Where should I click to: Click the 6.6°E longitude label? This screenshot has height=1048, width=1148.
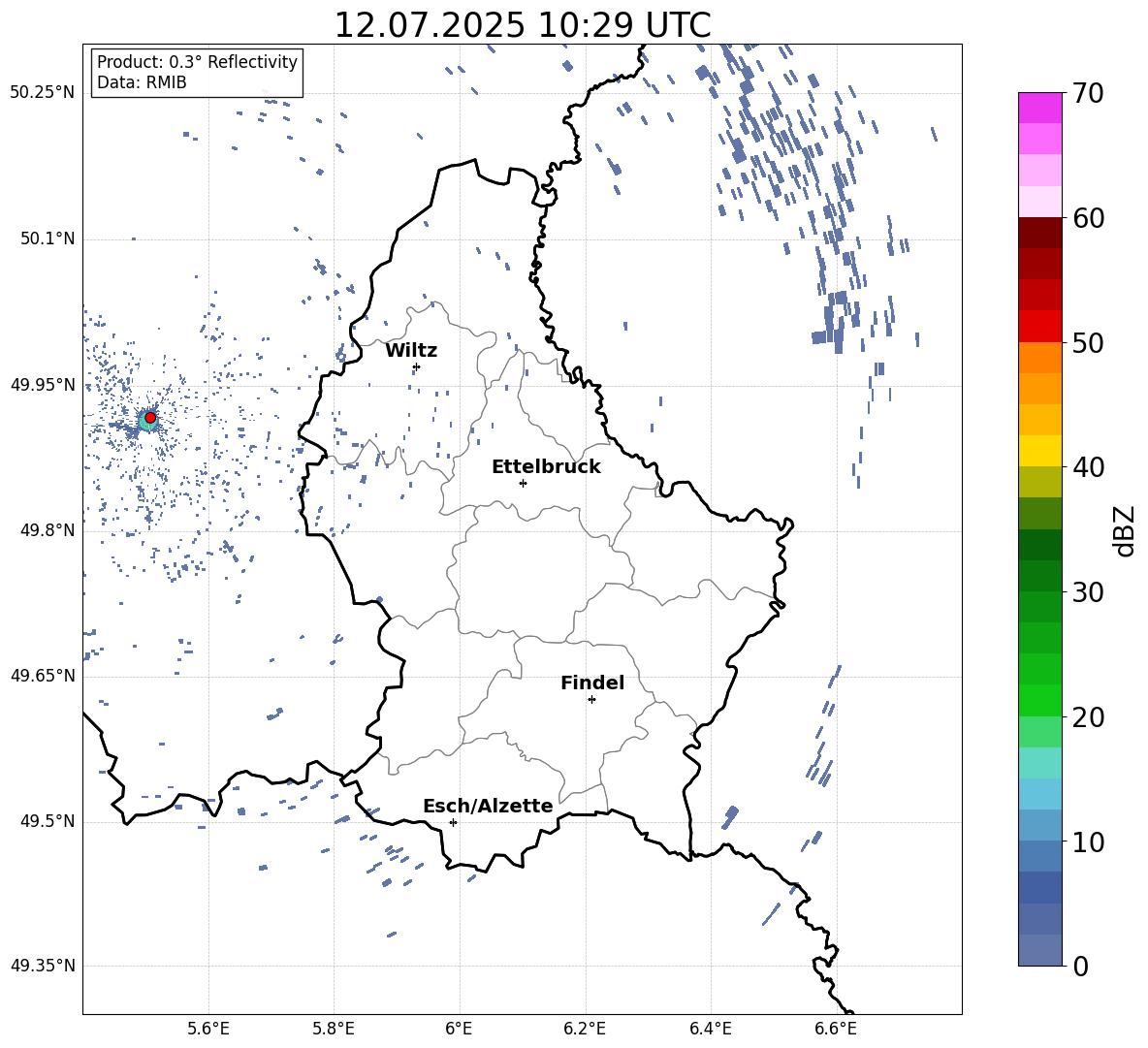coord(836,1029)
